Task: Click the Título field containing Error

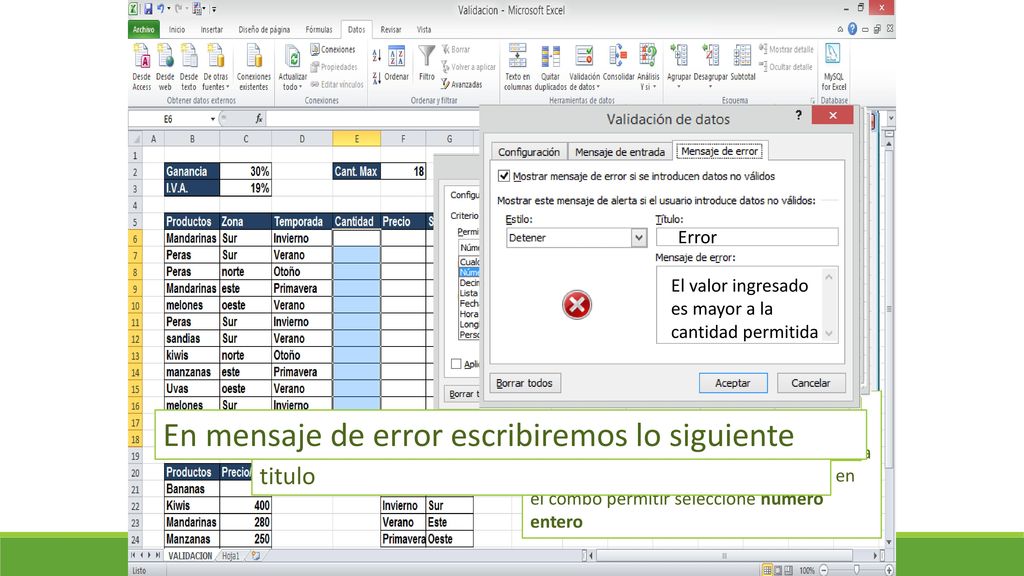Action: [747, 237]
